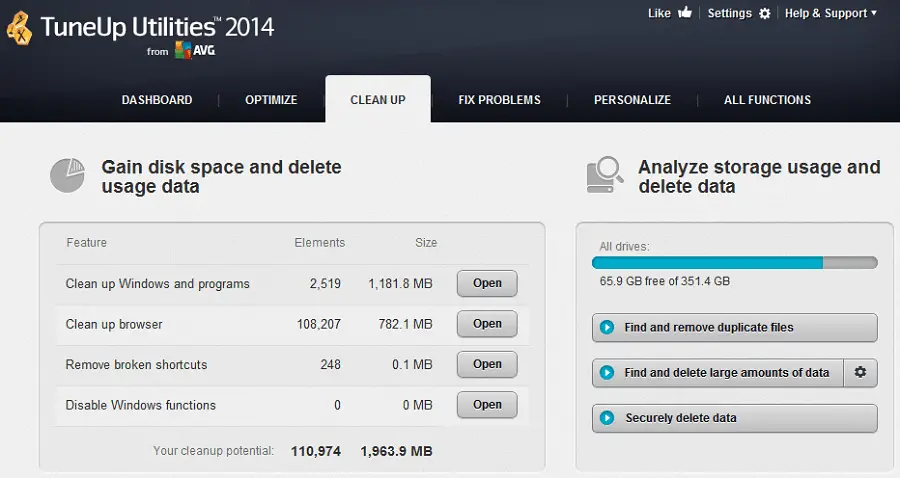The height and width of the screenshot is (478, 900).
Task: Launch Securely delete data
Action: [x=734, y=418]
